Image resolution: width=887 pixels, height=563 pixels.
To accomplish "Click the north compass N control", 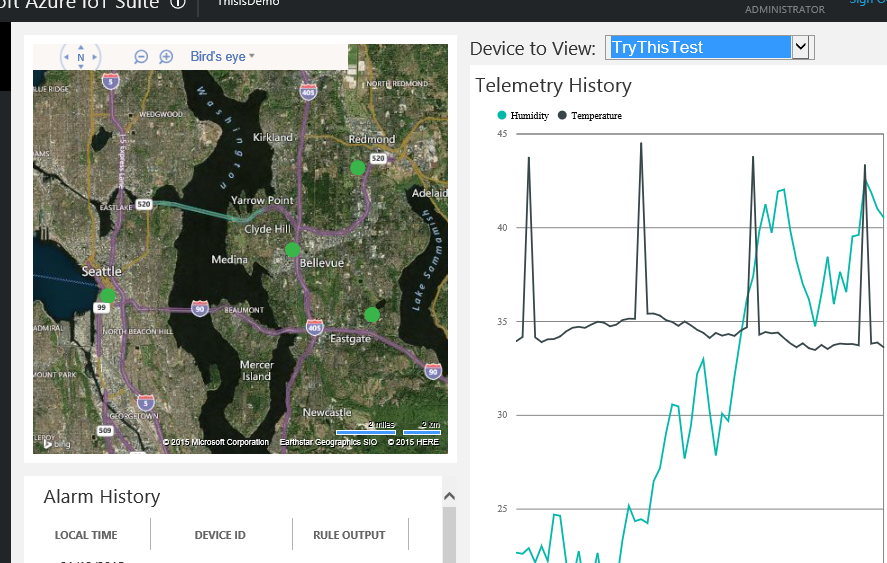I will [81, 57].
